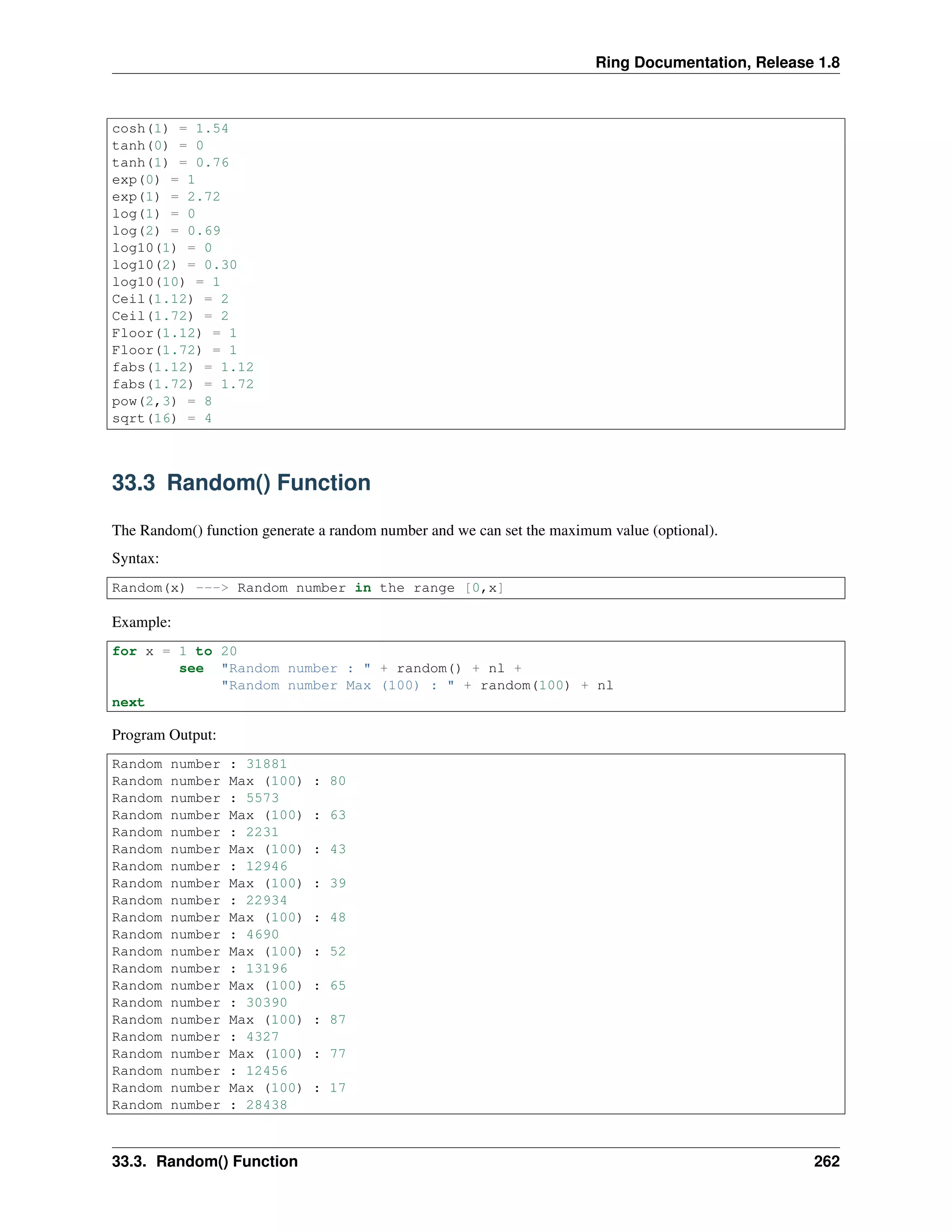Click the line sqrt(16) = 4

pyautogui.click(x=162, y=418)
